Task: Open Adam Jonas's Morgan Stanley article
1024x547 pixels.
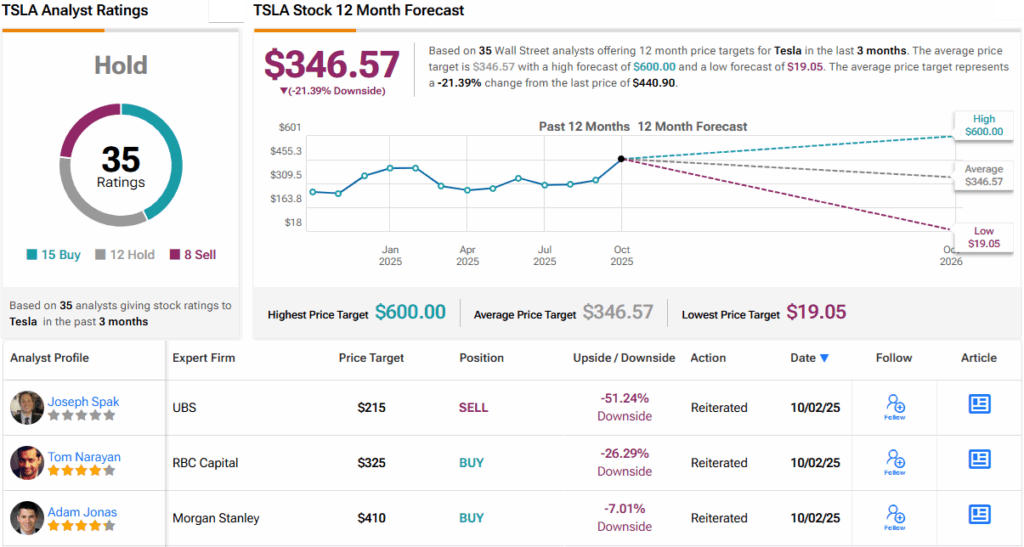Action: (979, 514)
